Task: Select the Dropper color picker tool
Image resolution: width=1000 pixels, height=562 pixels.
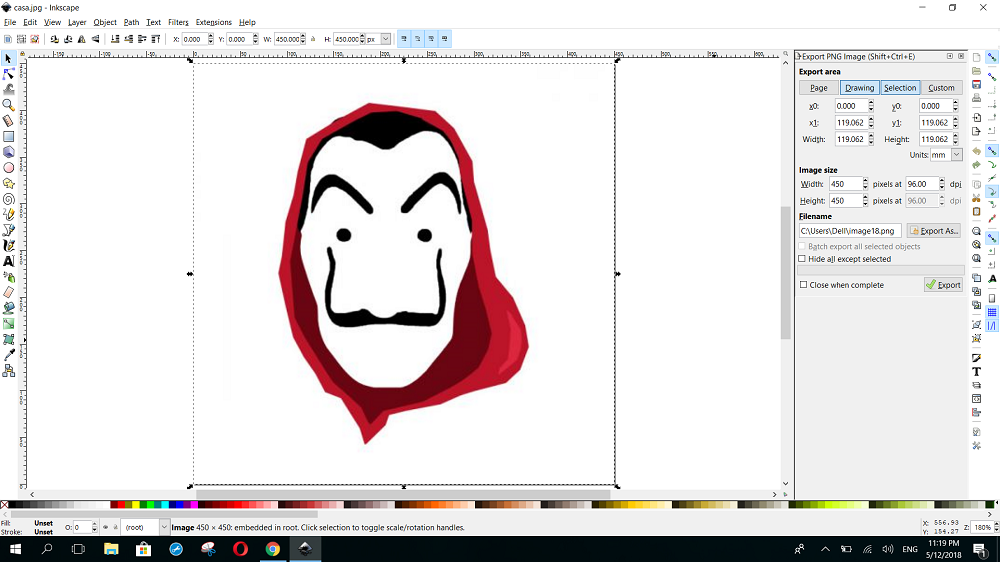Action: [x=8, y=355]
